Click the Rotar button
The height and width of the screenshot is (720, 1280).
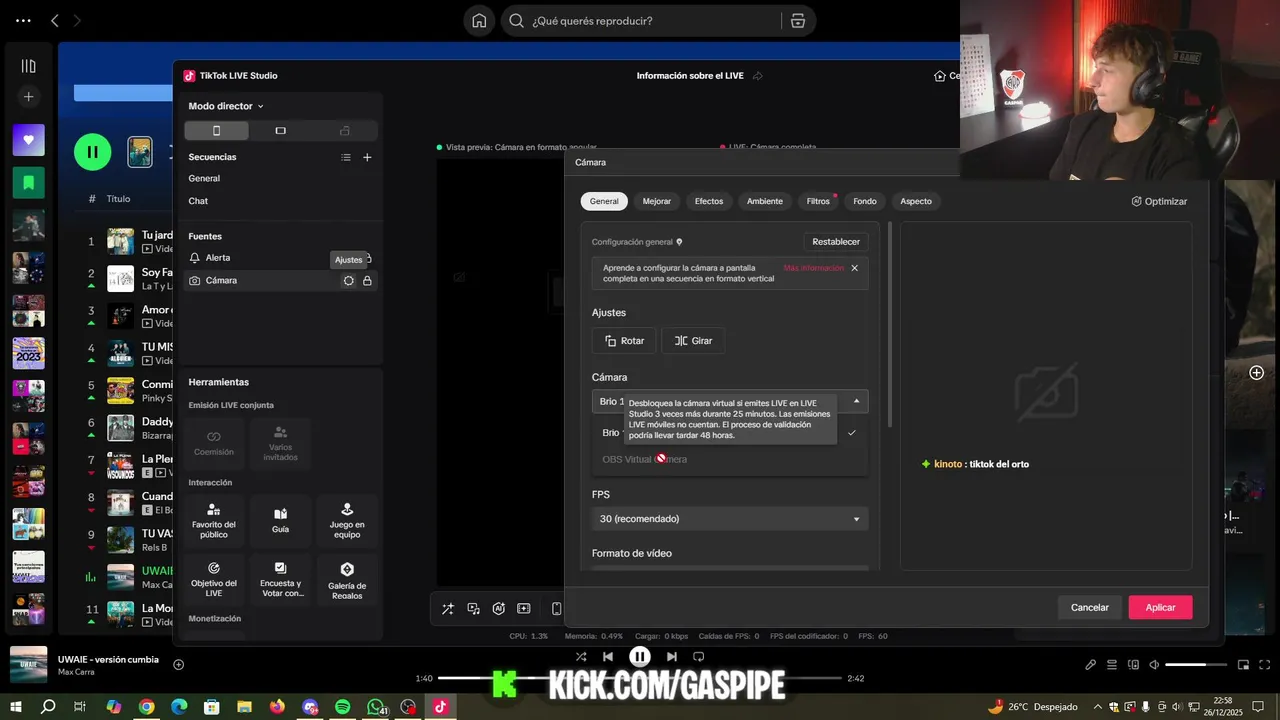click(624, 341)
